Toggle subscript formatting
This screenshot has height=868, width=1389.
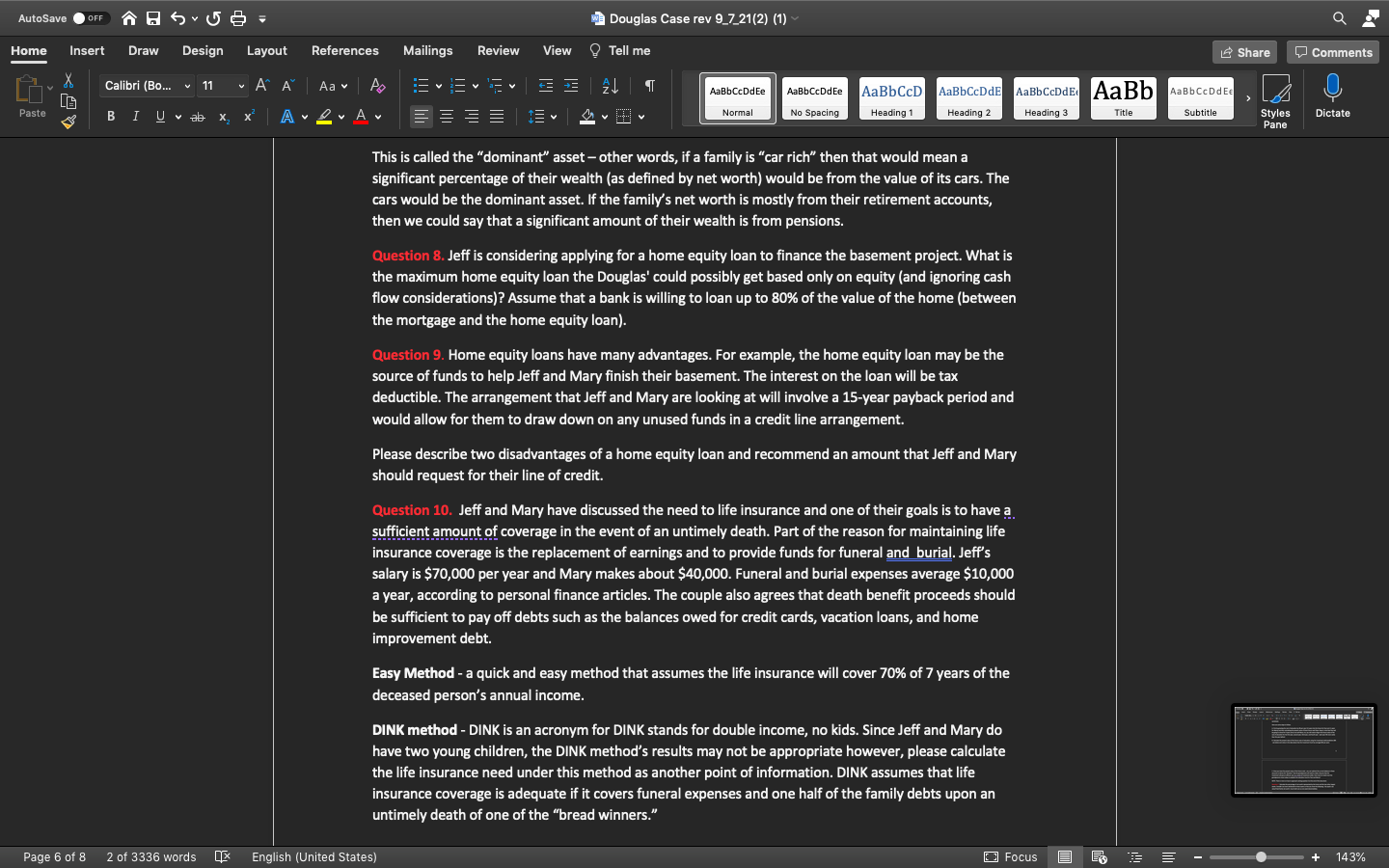223,117
